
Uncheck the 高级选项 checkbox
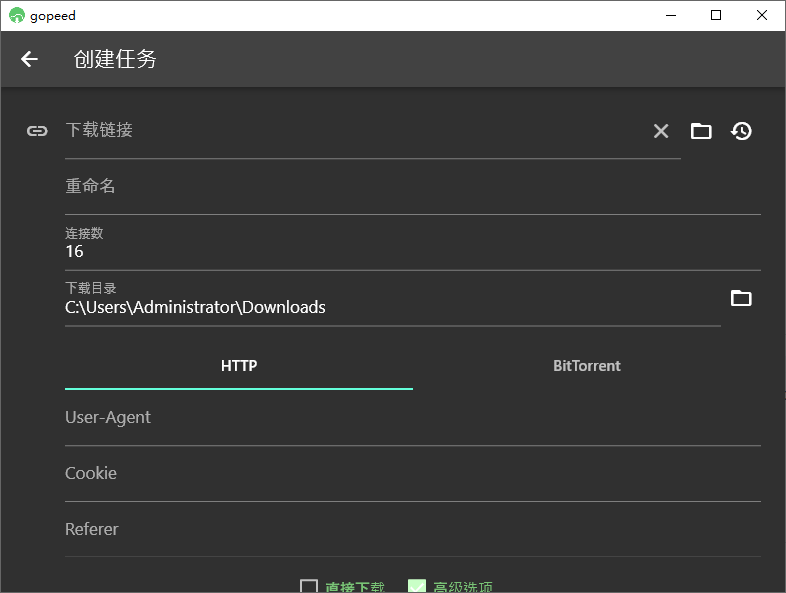click(417, 587)
